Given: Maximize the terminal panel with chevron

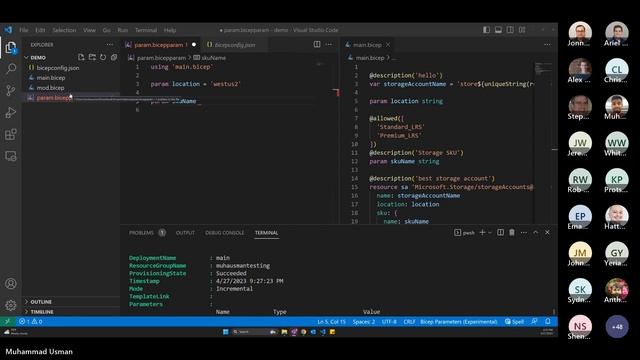Looking at the screenshot, I should tap(536, 233).
